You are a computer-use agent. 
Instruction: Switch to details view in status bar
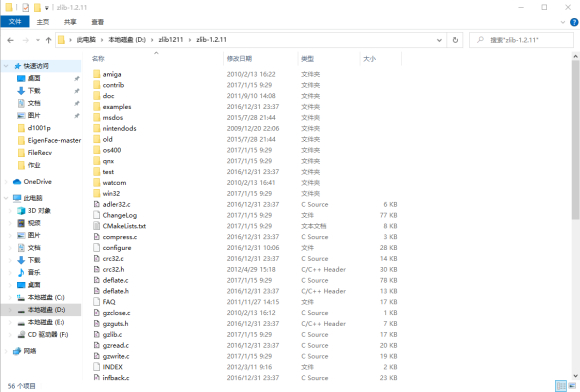tap(561, 386)
